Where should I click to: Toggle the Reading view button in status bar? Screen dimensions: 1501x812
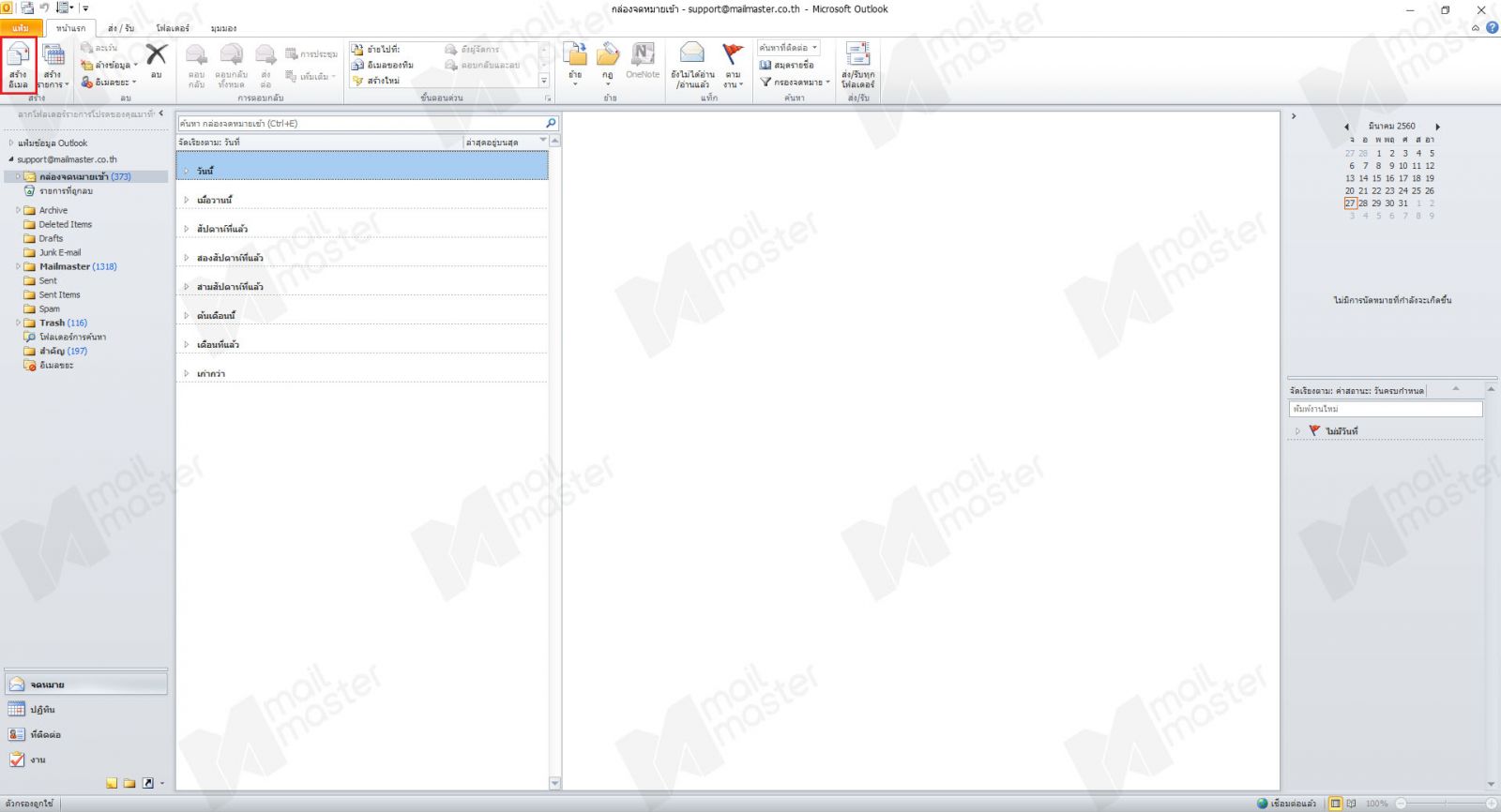tap(1351, 804)
